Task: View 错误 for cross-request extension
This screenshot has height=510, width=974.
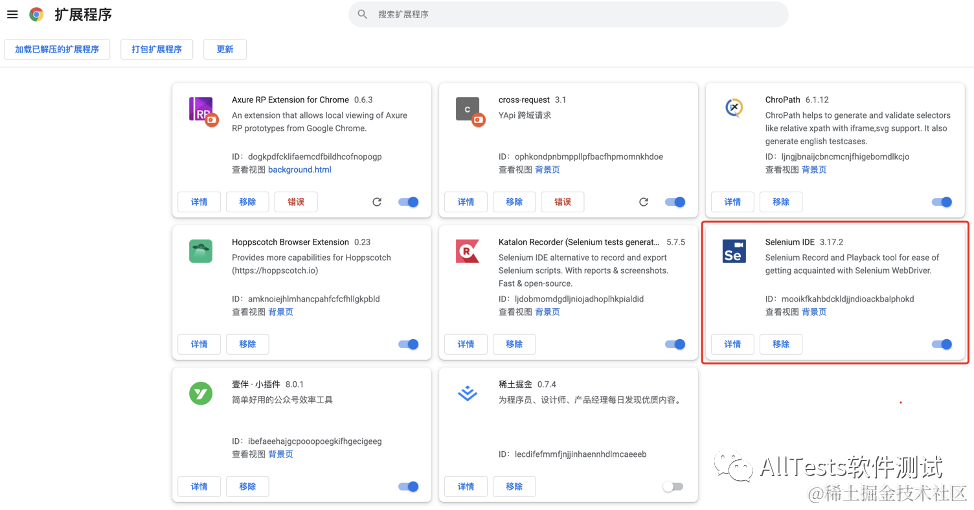Action: pyautogui.click(x=562, y=202)
